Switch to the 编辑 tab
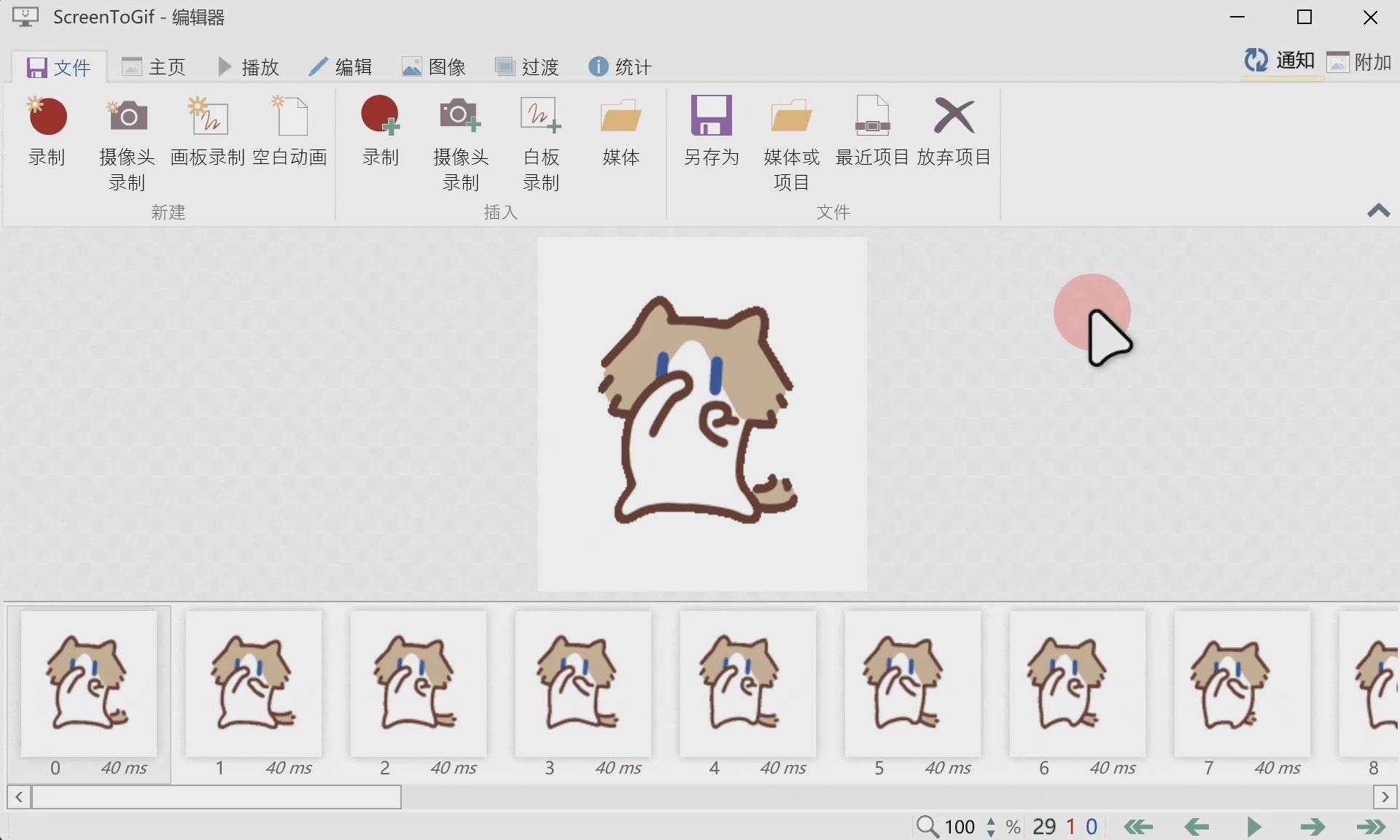The image size is (1400, 840). coord(341,67)
